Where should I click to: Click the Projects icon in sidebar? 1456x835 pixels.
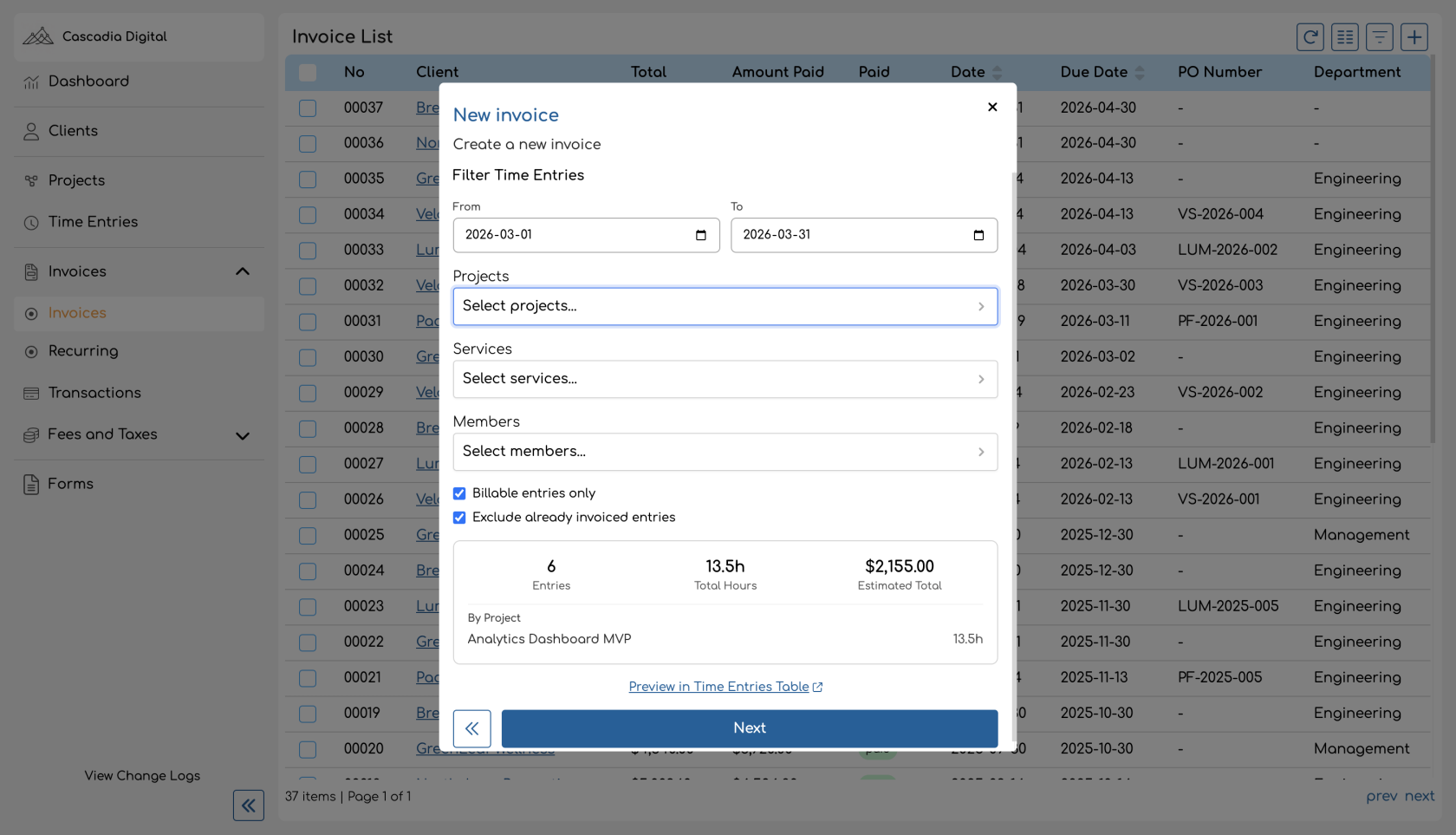click(31, 180)
